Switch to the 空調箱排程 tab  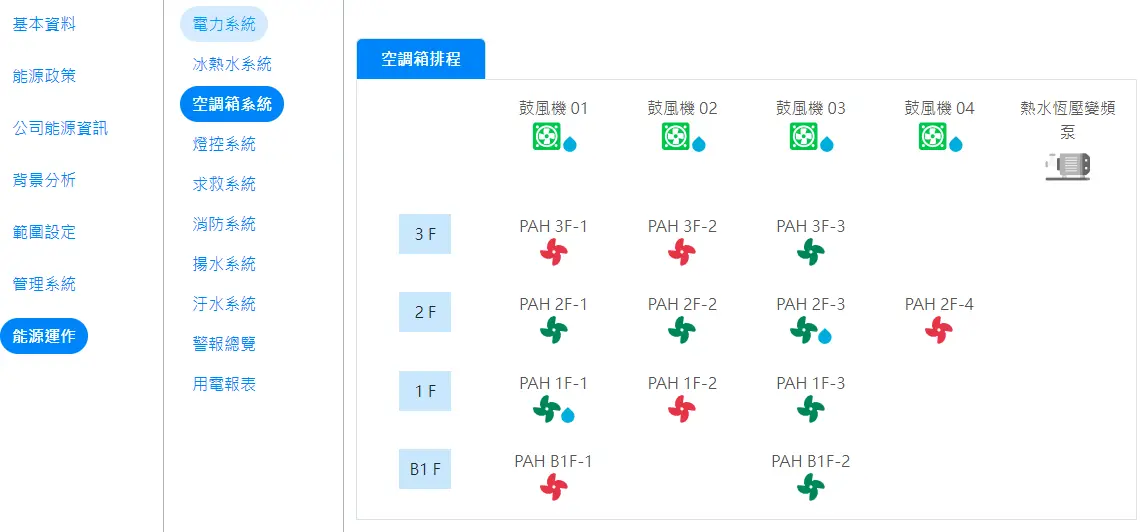coord(421,59)
